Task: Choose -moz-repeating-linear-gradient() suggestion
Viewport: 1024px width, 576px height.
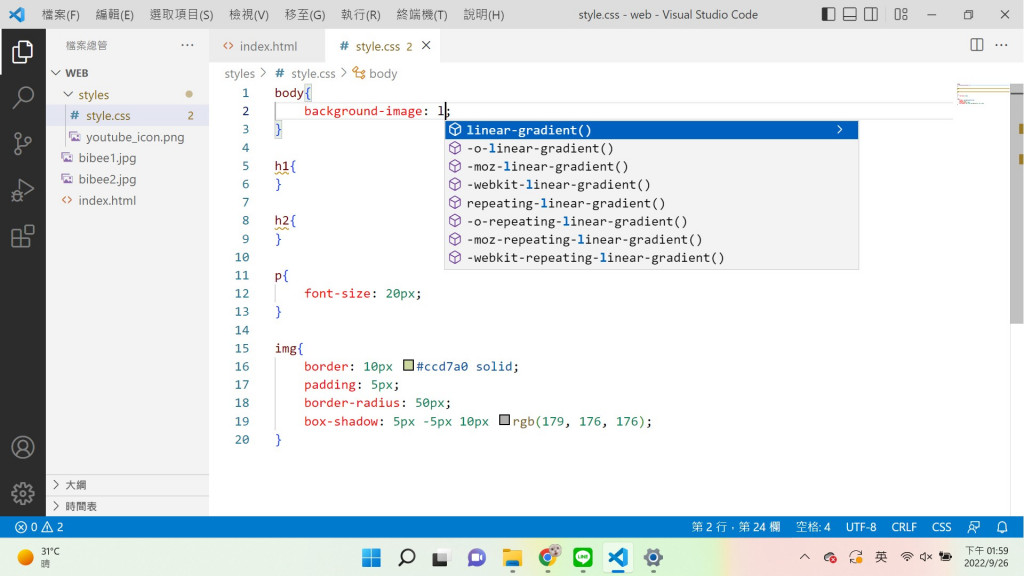Action: point(651,240)
